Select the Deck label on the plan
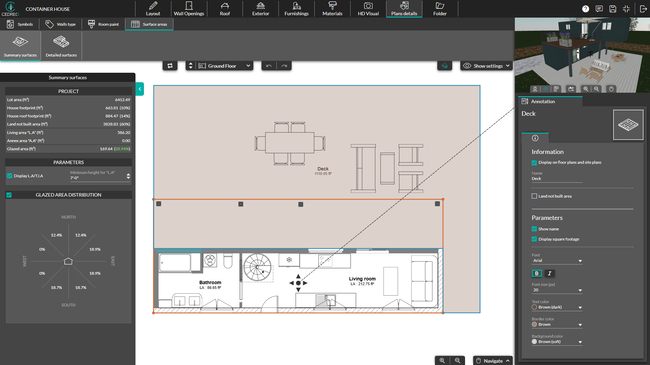Image resolution: width=650 pixels, height=365 pixels. click(x=323, y=169)
